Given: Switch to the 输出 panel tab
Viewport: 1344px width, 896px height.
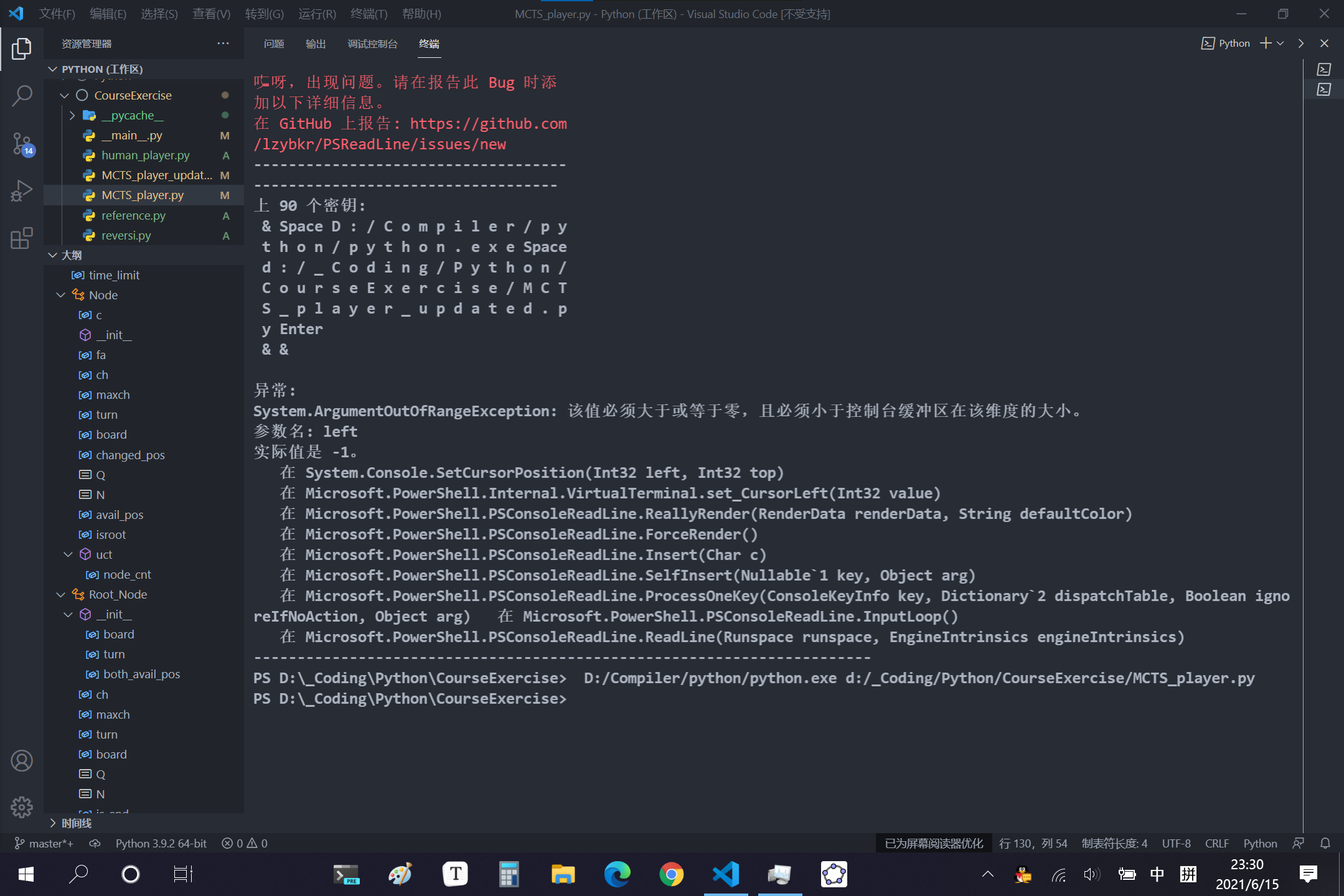Looking at the screenshot, I should click(x=316, y=44).
